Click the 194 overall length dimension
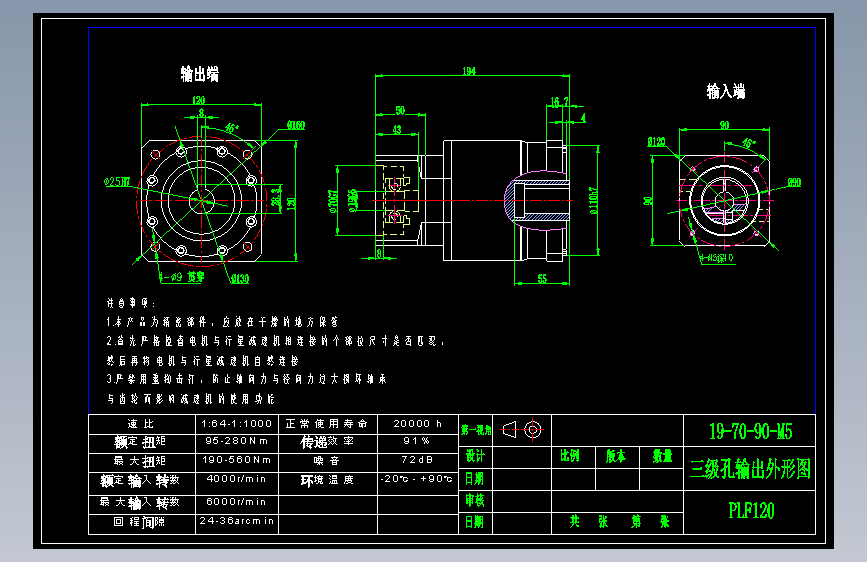The width and height of the screenshot is (867, 562). (x=469, y=71)
